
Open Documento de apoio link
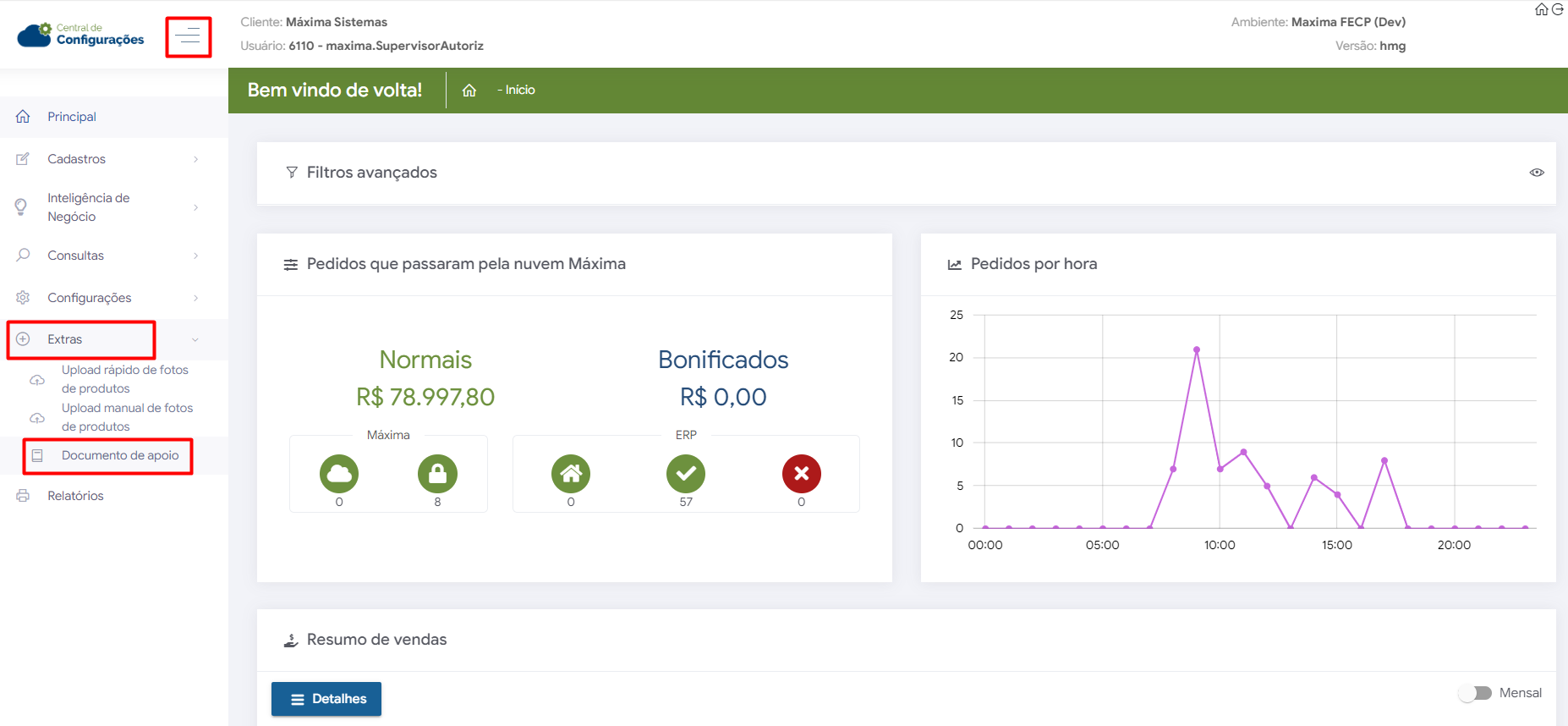(x=119, y=455)
